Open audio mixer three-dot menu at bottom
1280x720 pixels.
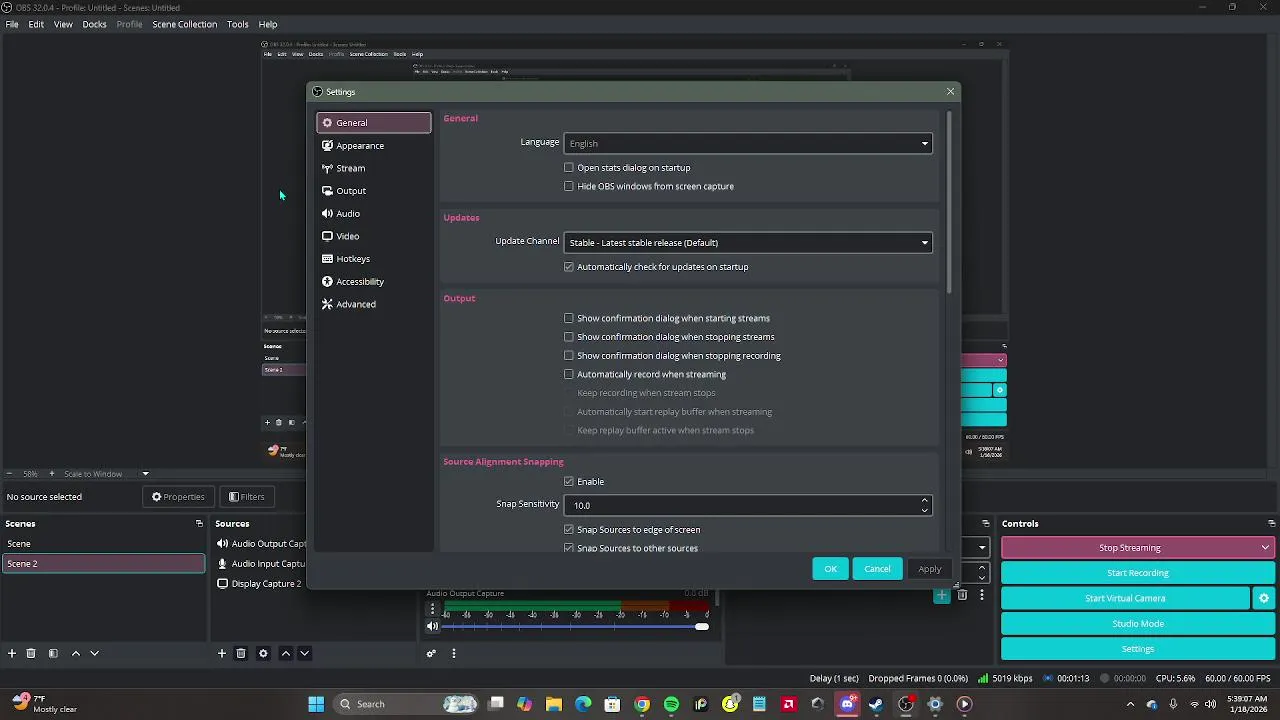point(453,653)
